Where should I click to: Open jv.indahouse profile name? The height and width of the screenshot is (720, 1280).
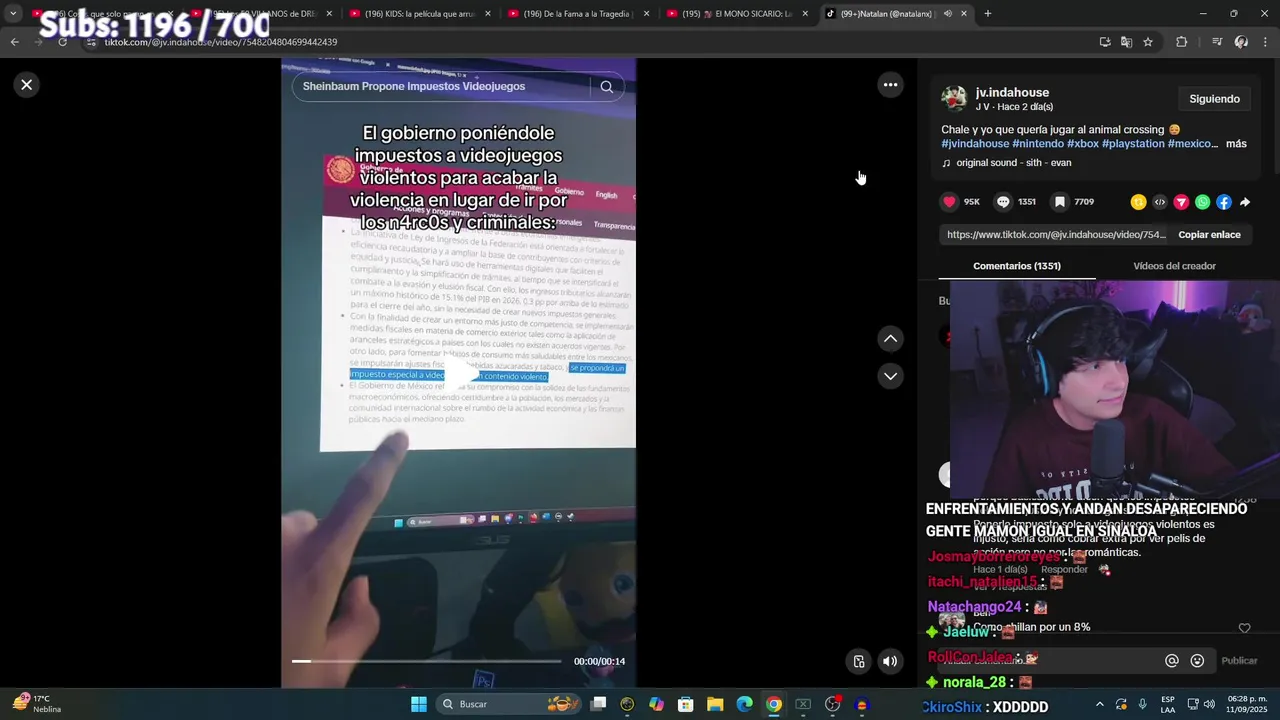(1012, 92)
